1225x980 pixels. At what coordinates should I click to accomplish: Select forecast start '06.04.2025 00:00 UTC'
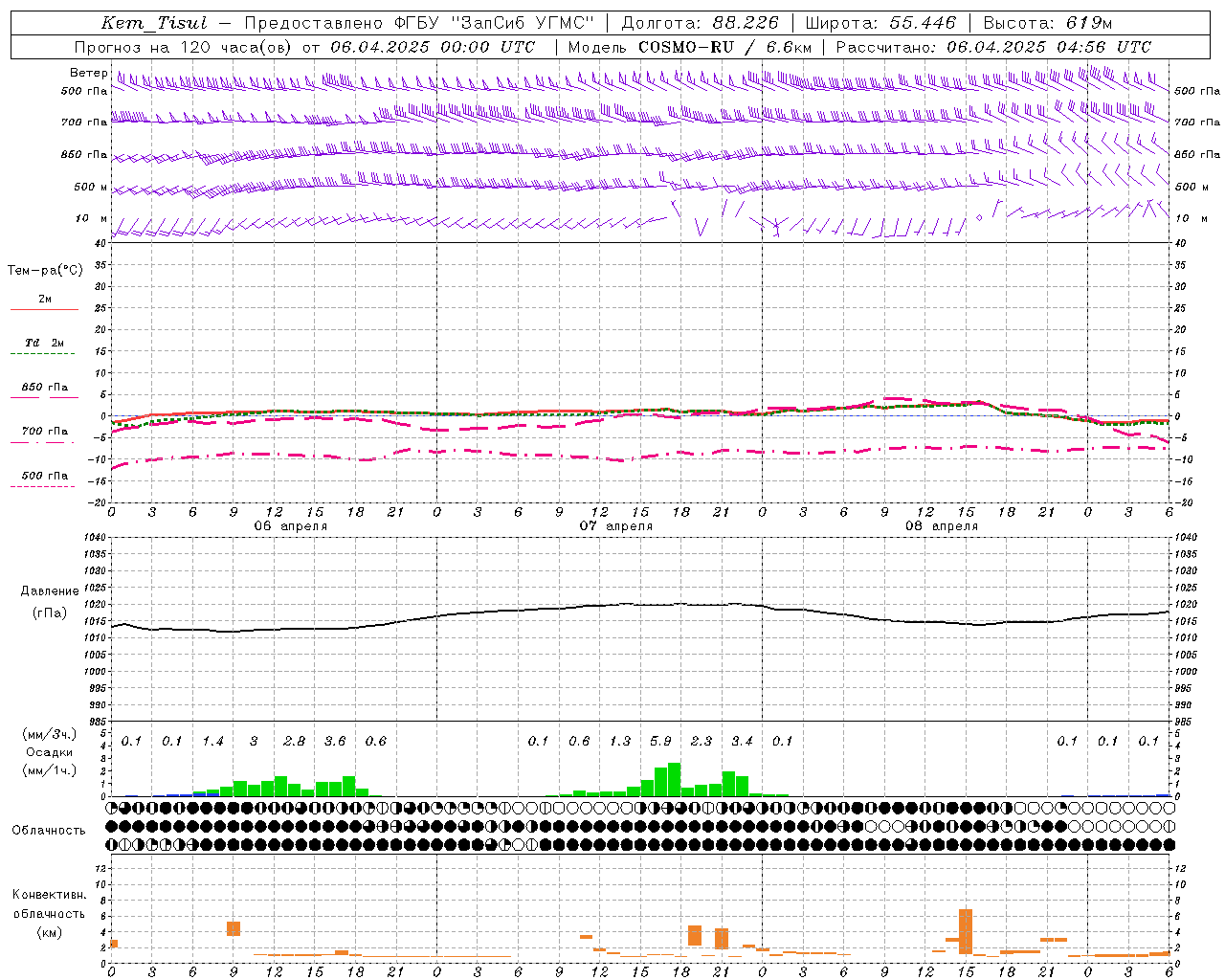tap(433, 47)
